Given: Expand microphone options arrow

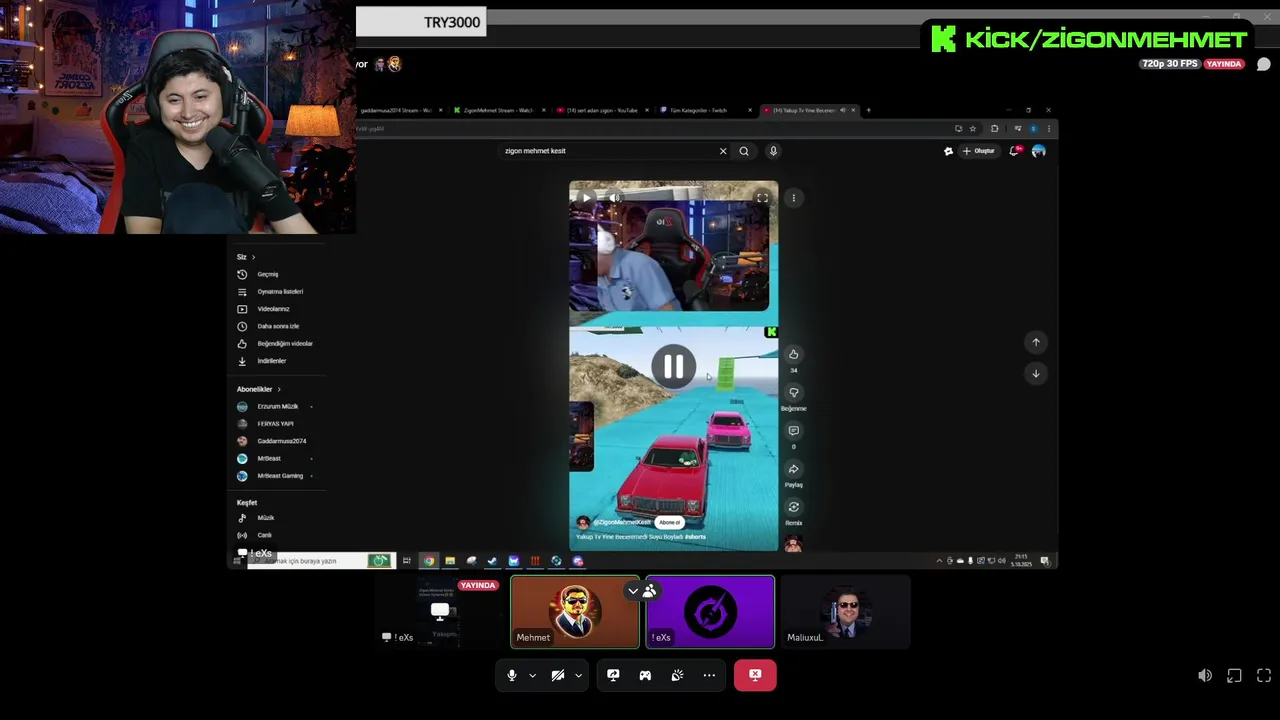Looking at the screenshot, I should click(x=532, y=675).
